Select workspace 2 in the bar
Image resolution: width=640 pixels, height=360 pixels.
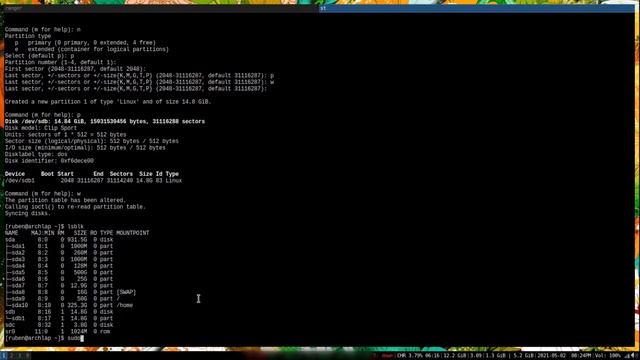click(12, 356)
